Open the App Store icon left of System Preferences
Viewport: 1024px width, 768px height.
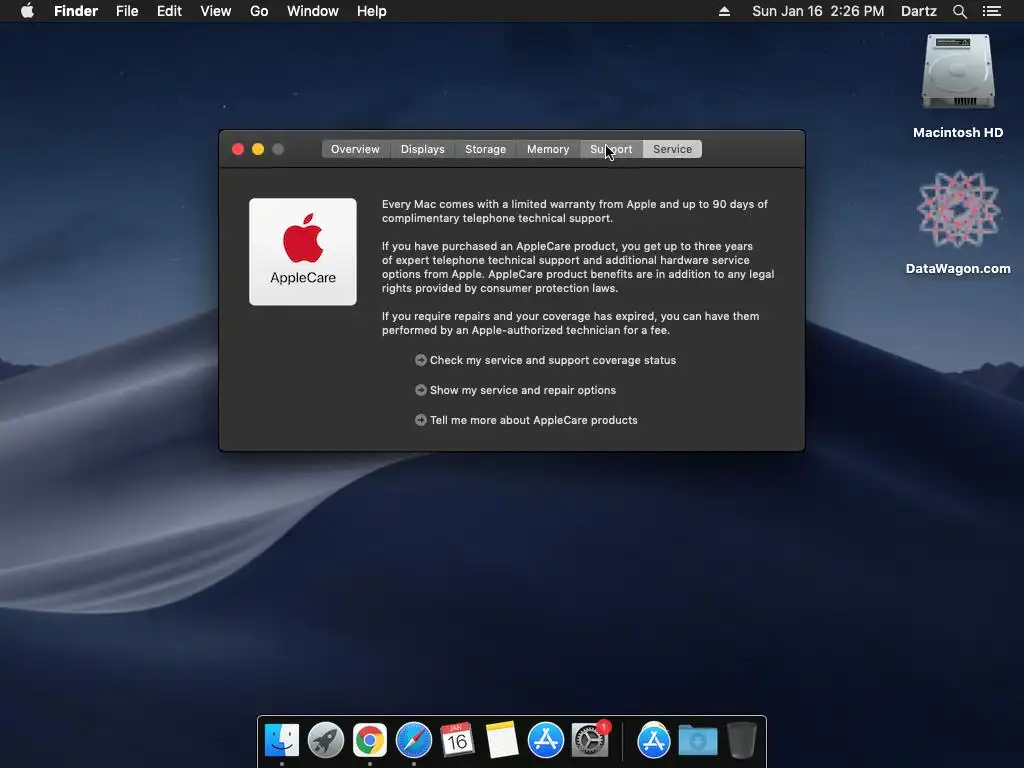click(x=545, y=740)
